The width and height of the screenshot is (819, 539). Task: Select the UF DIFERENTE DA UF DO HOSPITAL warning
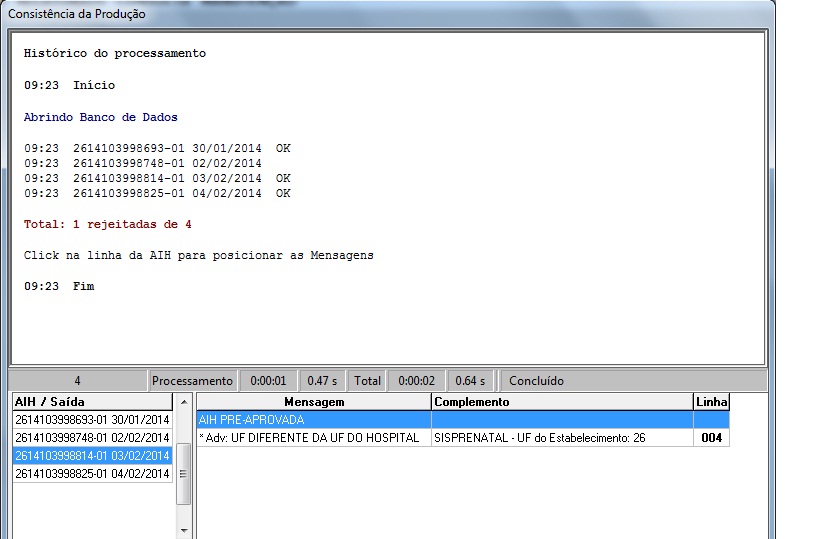coord(314,438)
